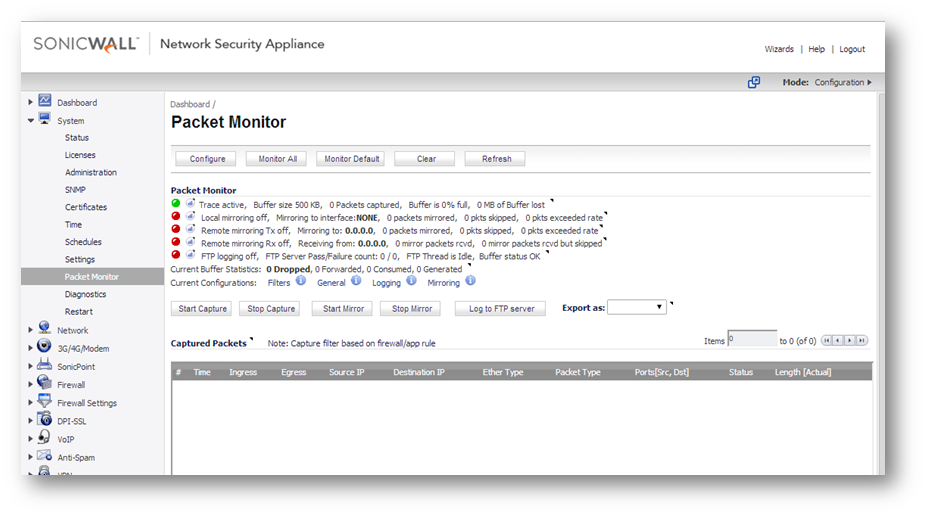Click the Log to FTP server button

pyautogui.click(x=501, y=309)
